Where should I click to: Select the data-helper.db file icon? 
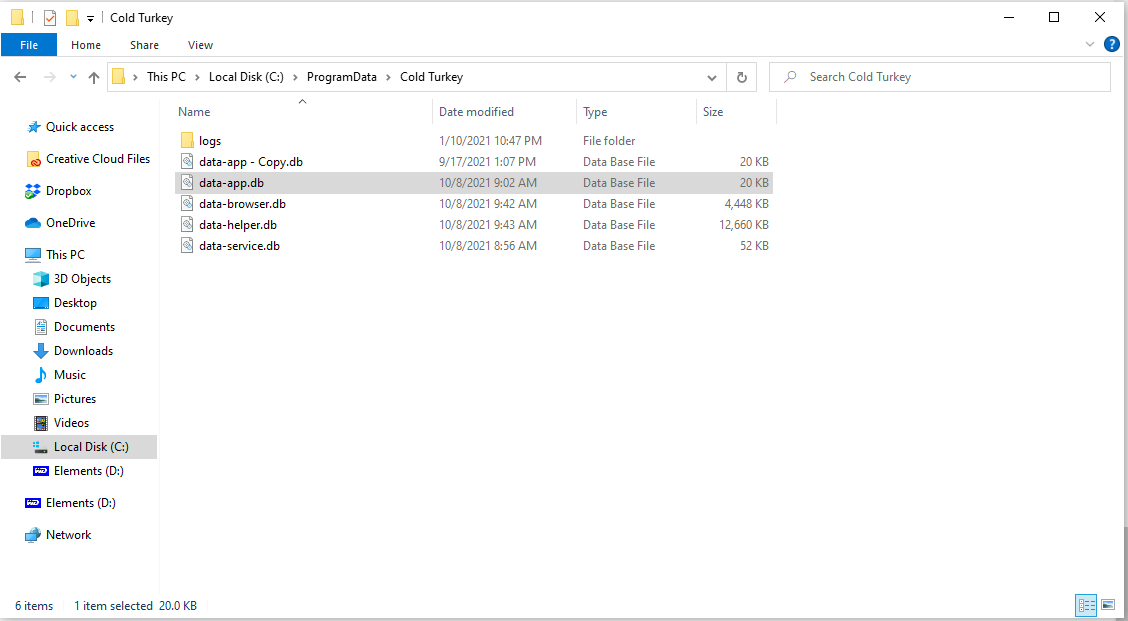tap(187, 225)
